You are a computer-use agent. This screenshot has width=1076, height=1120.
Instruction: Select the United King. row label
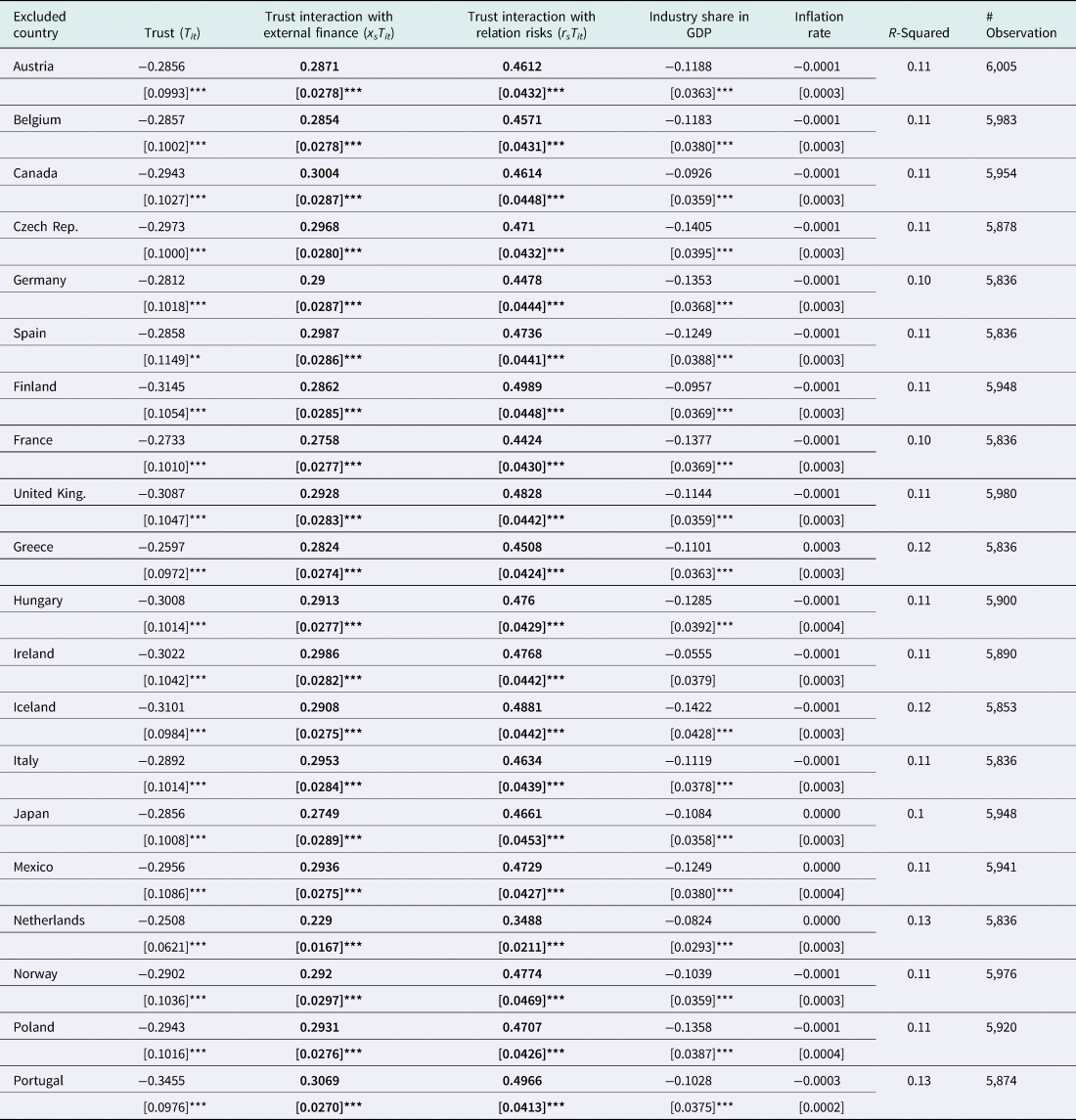49,493
